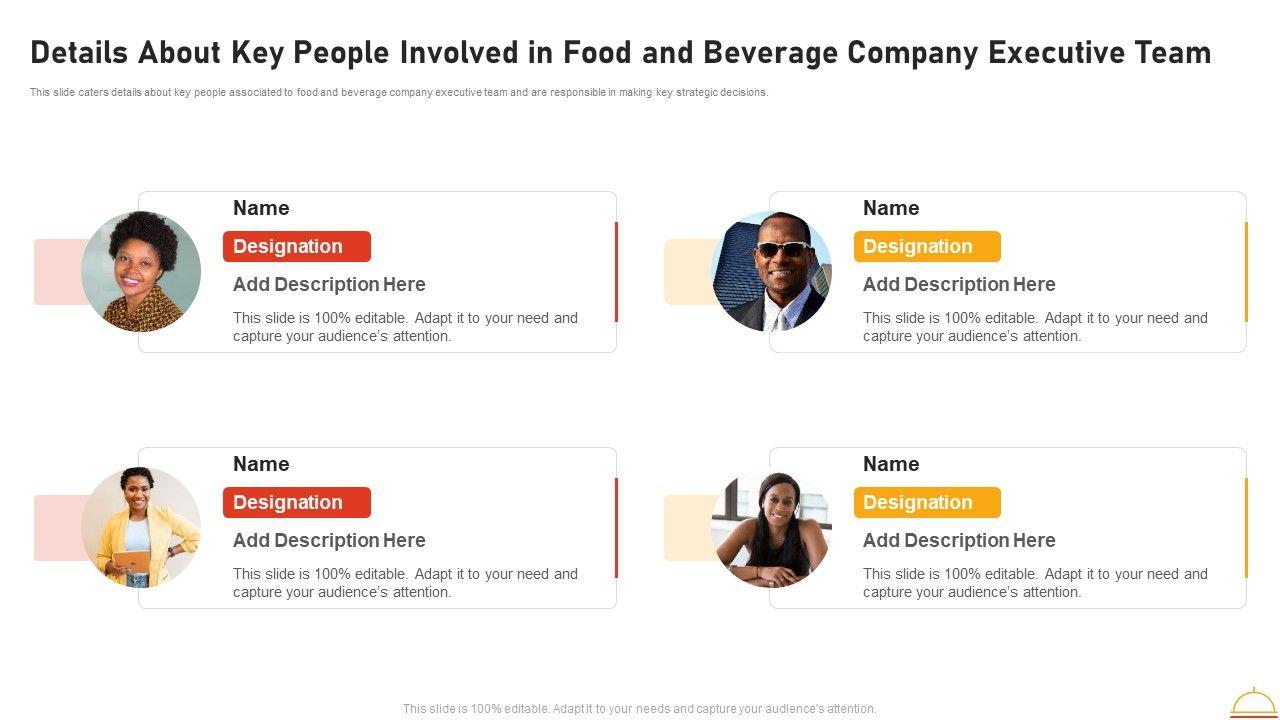Click the Name heading in the top-left card
Image resolution: width=1280 pixels, height=720 pixels.
coord(261,208)
